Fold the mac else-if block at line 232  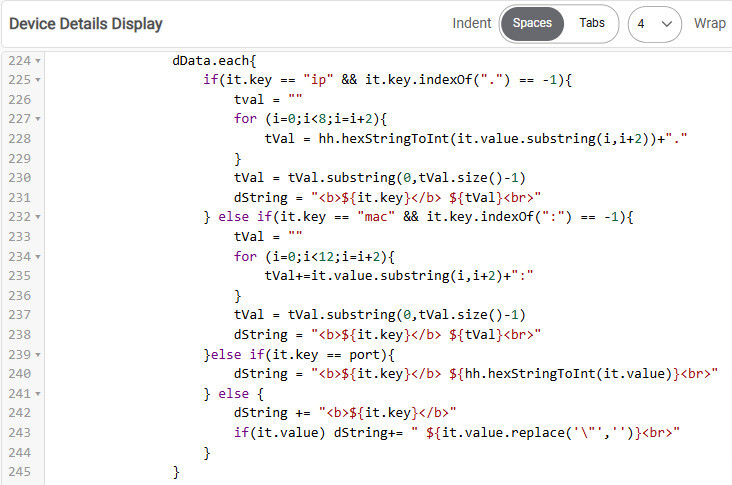tap(38, 217)
